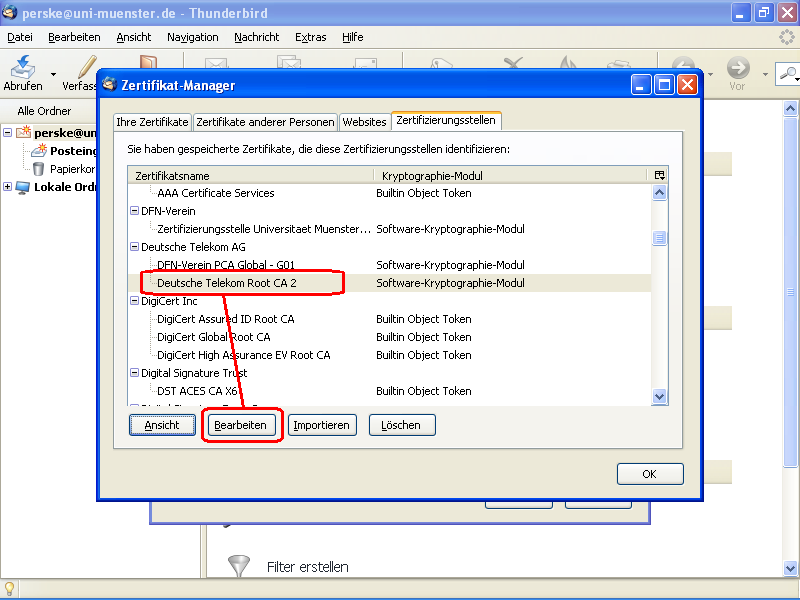This screenshot has width=800, height=600.
Task: Open the Extras menu
Action: click(310, 37)
